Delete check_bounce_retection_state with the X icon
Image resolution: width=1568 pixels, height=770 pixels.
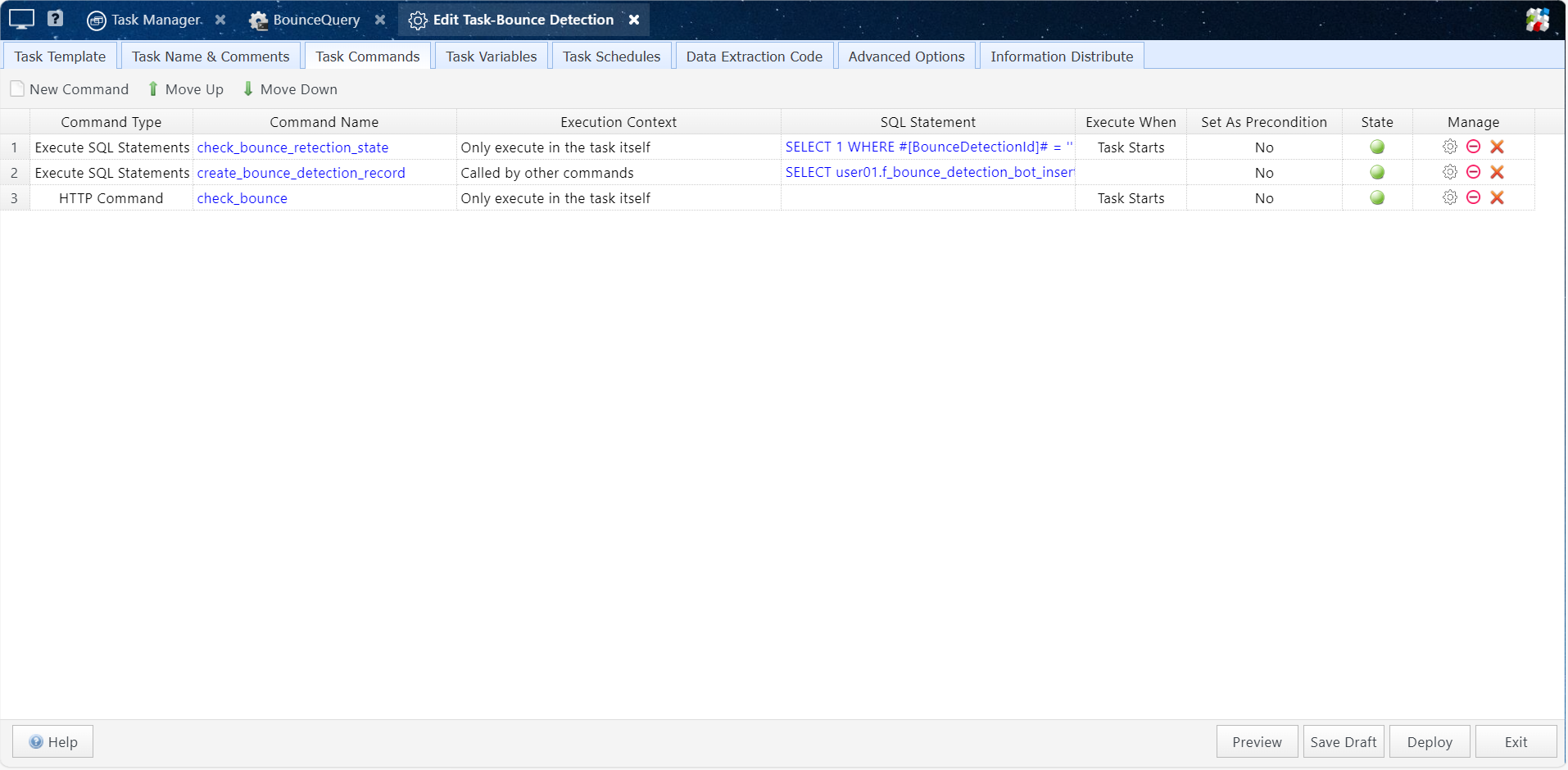tap(1497, 147)
